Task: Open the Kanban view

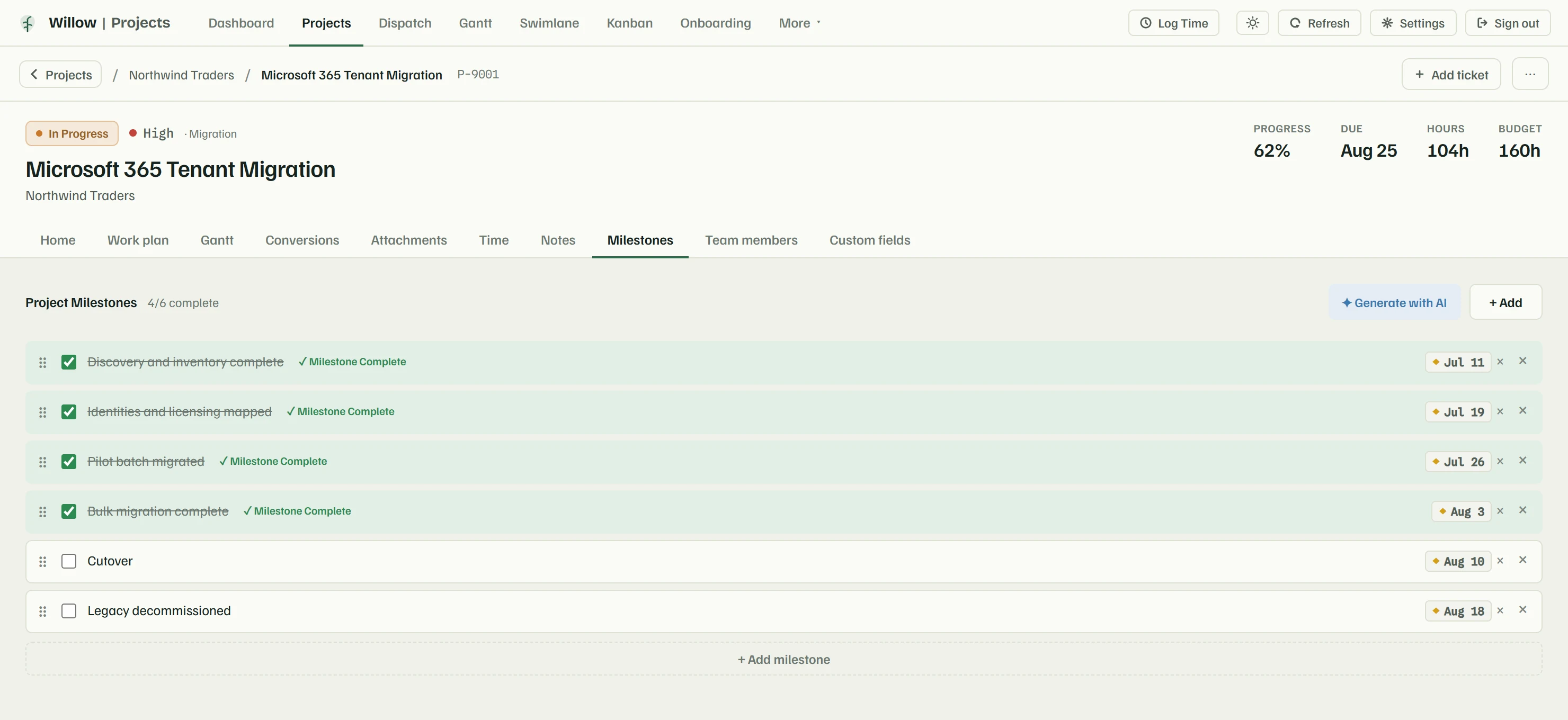Action: point(629,23)
